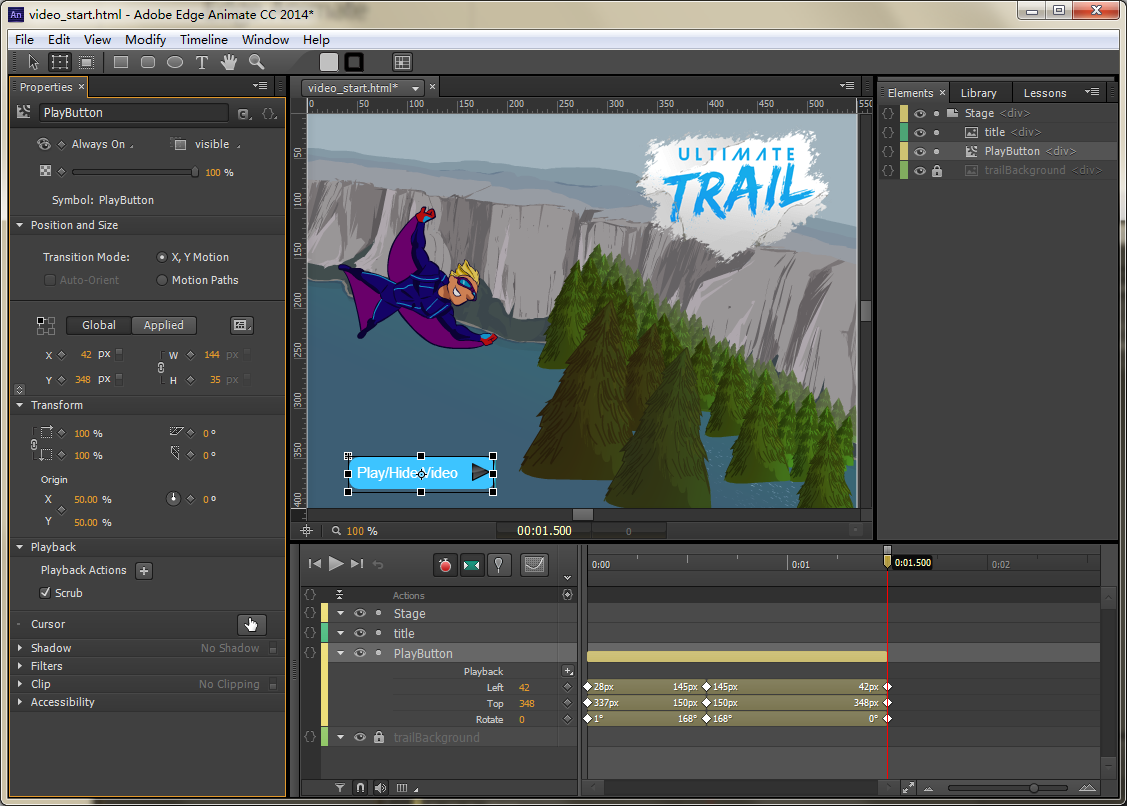Expand the Clip section

point(19,684)
